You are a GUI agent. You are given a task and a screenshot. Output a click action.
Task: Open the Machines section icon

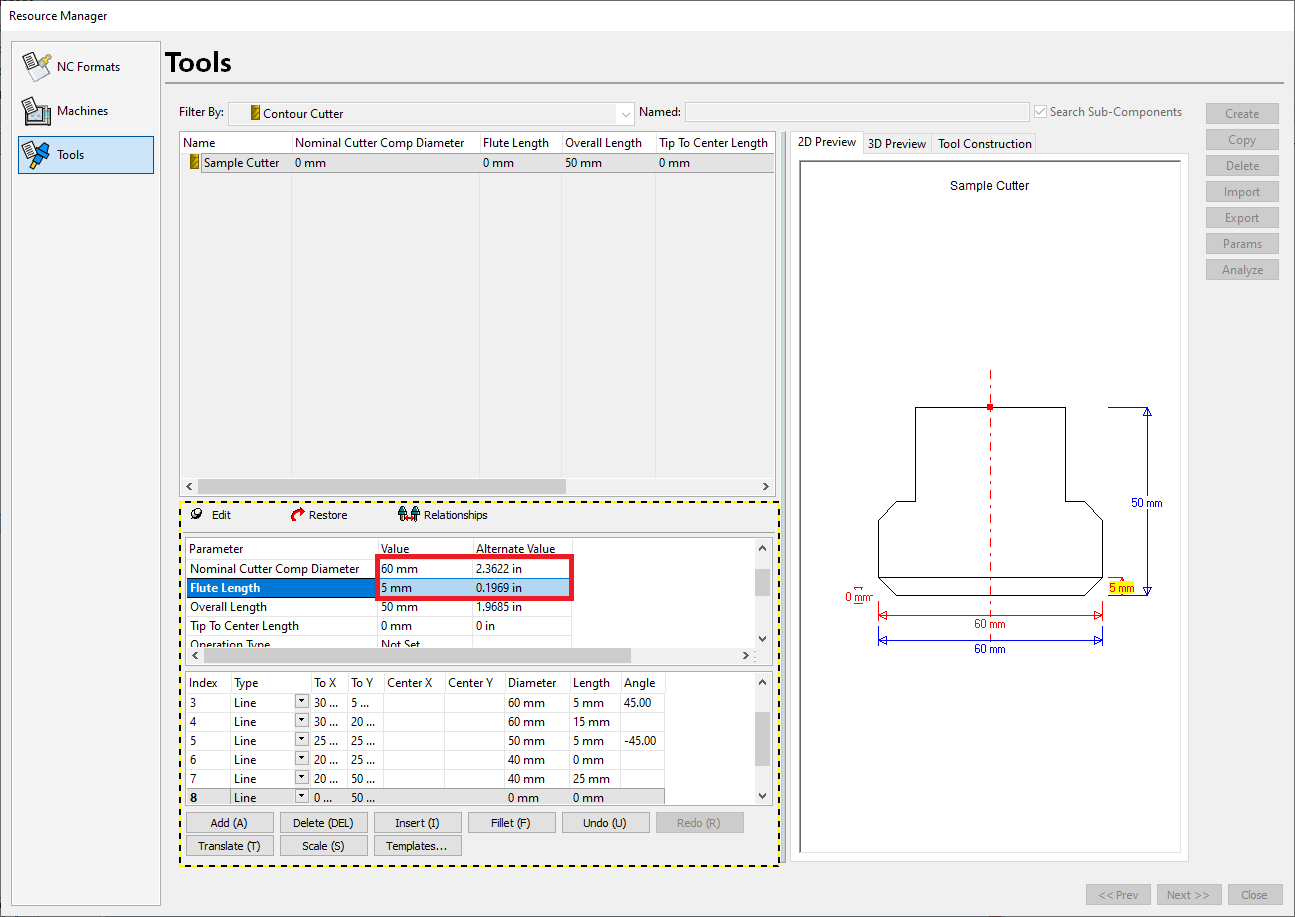[x=36, y=111]
